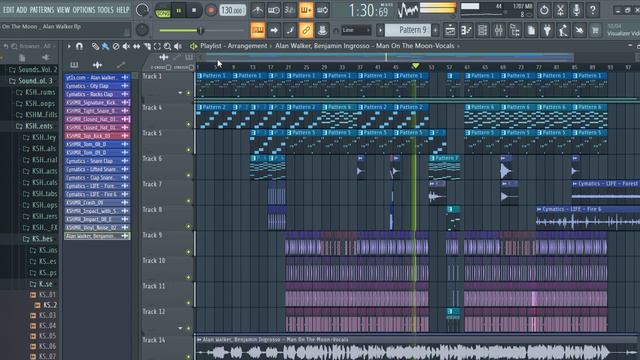
Task: Open the VIEW menu
Action: pyautogui.click(x=63, y=10)
